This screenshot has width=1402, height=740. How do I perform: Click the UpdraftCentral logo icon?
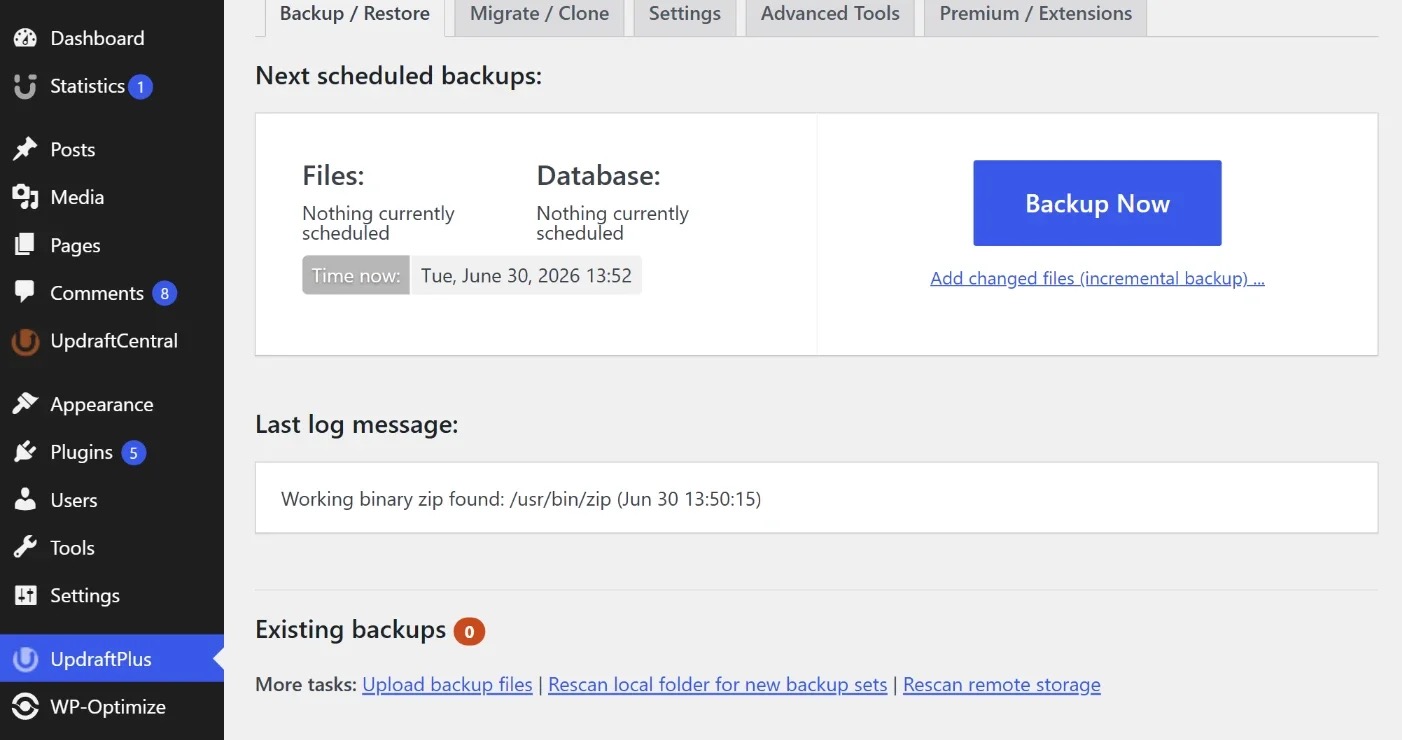tap(25, 341)
